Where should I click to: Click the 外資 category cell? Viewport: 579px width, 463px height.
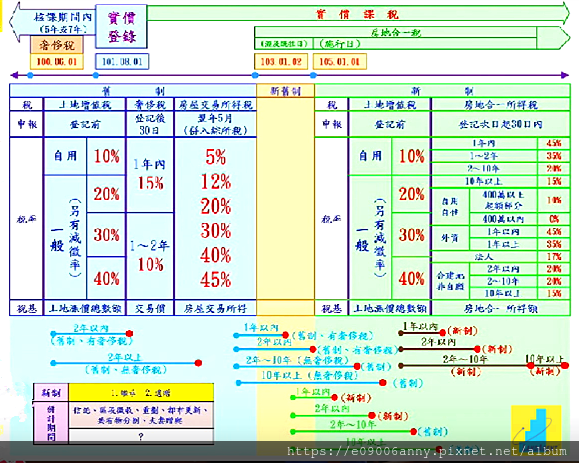pyautogui.click(x=450, y=238)
